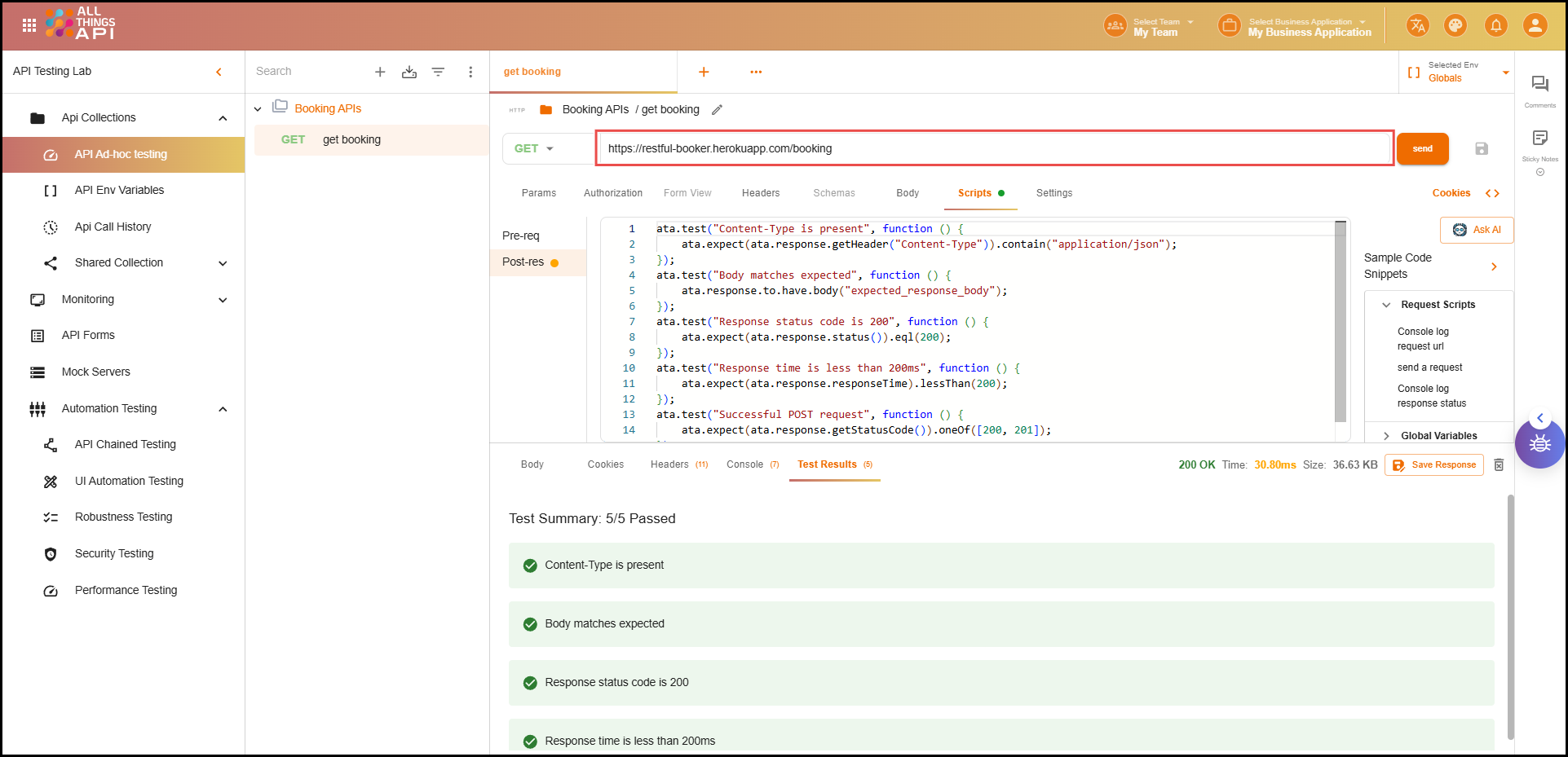This screenshot has width=1568, height=757.
Task: Click the request URL input field
Action: [x=993, y=148]
